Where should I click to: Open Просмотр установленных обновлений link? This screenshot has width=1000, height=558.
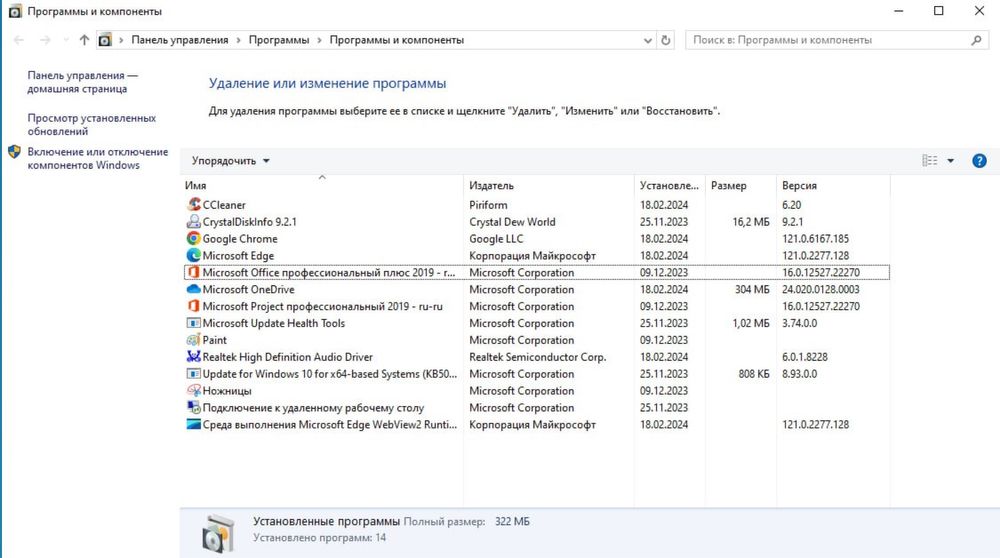click(91, 124)
